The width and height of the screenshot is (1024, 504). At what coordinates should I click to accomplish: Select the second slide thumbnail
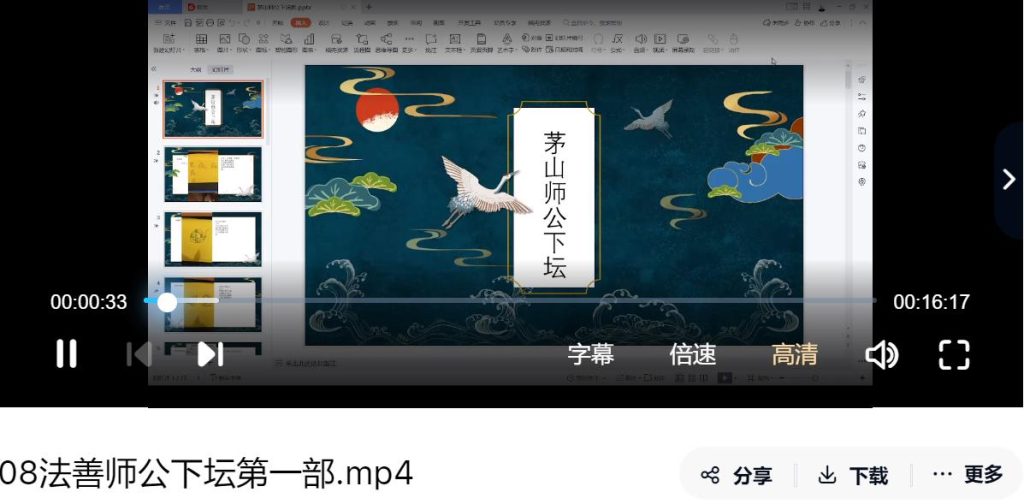[213, 175]
